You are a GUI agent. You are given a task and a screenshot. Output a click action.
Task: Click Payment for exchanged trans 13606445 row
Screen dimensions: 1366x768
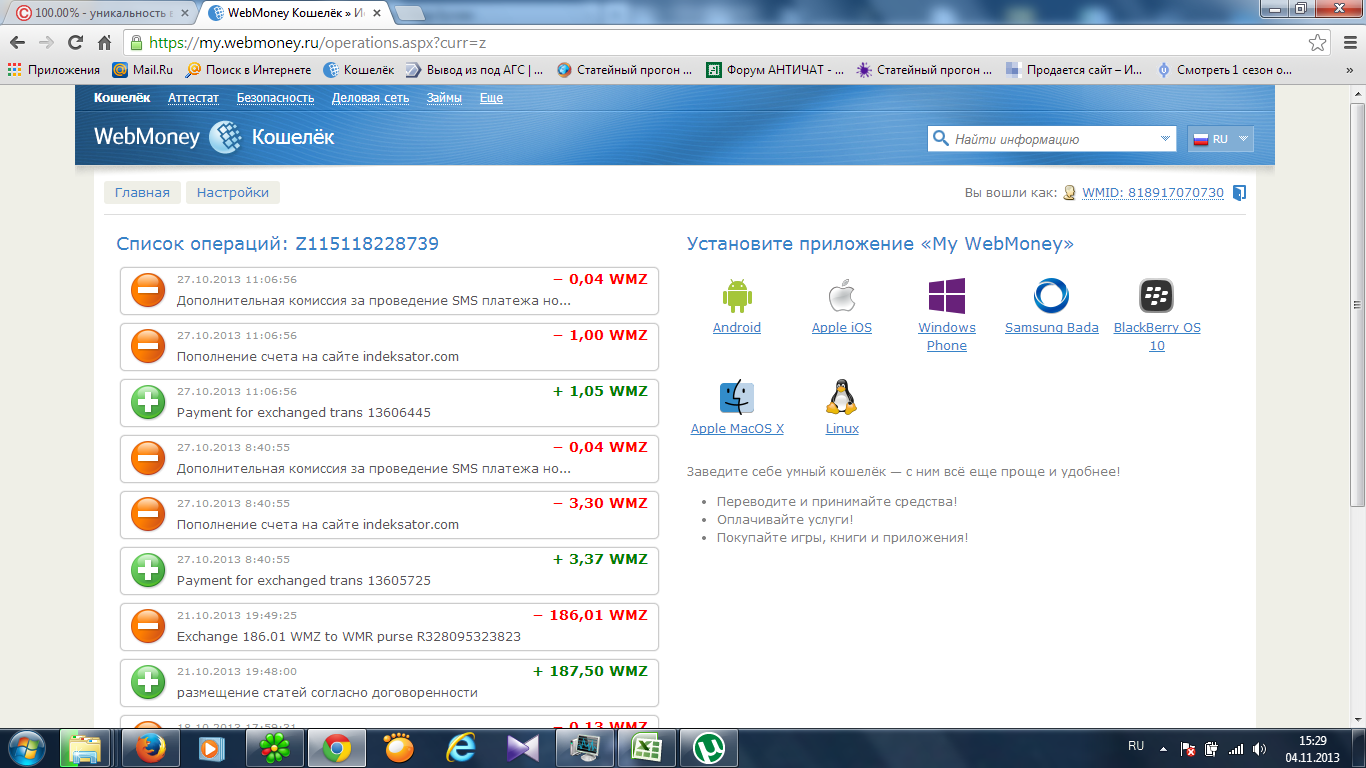pos(389,402)
